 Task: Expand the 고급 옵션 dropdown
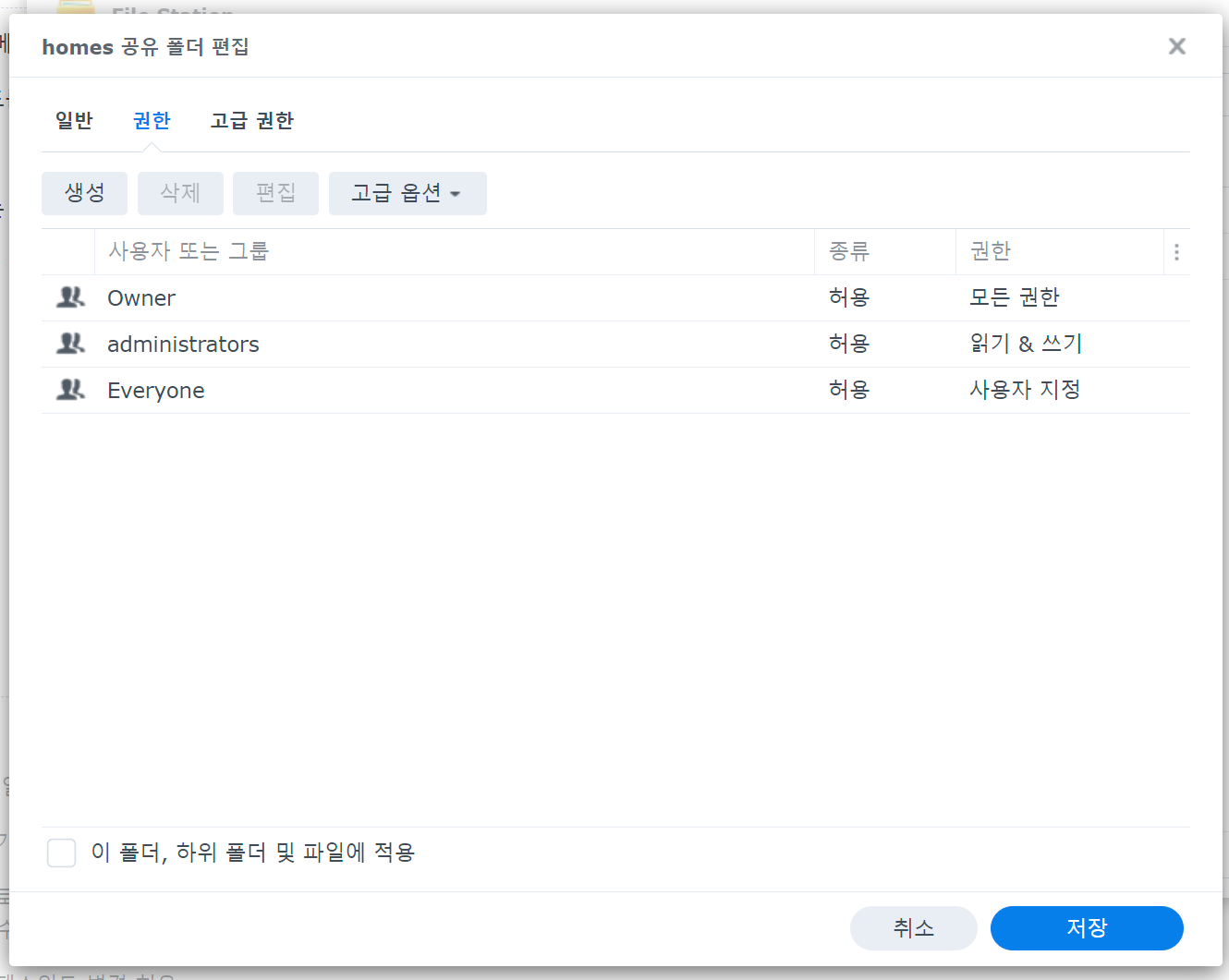[408, 193]
